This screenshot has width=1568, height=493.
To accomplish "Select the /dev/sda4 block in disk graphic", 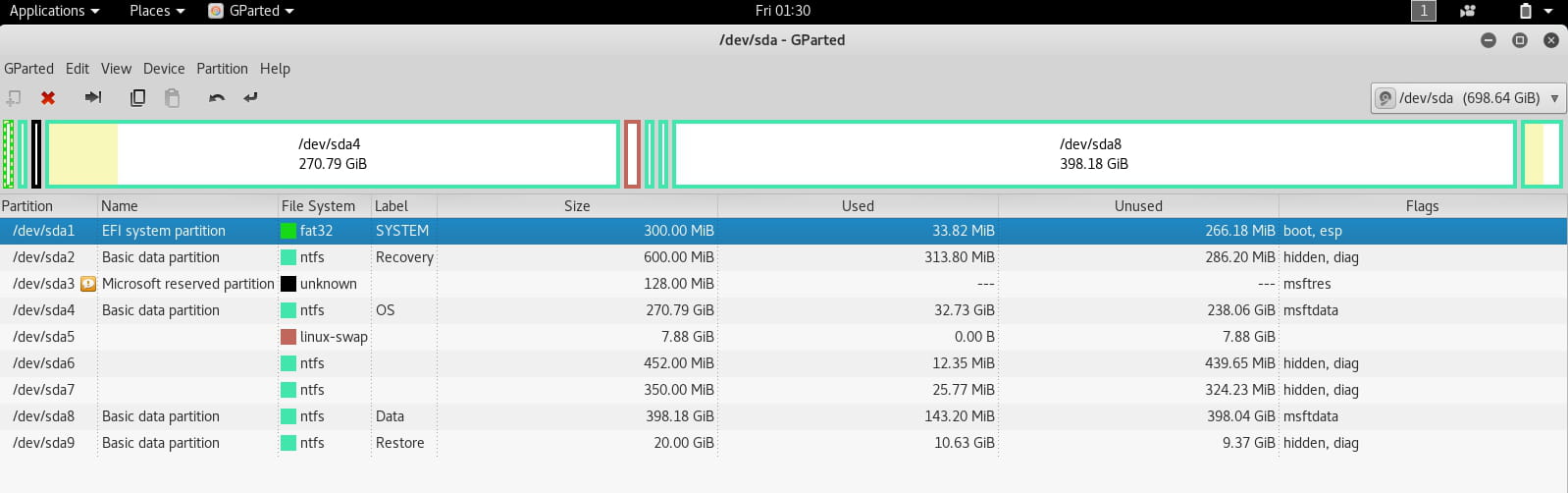I will tap(333, 154).
